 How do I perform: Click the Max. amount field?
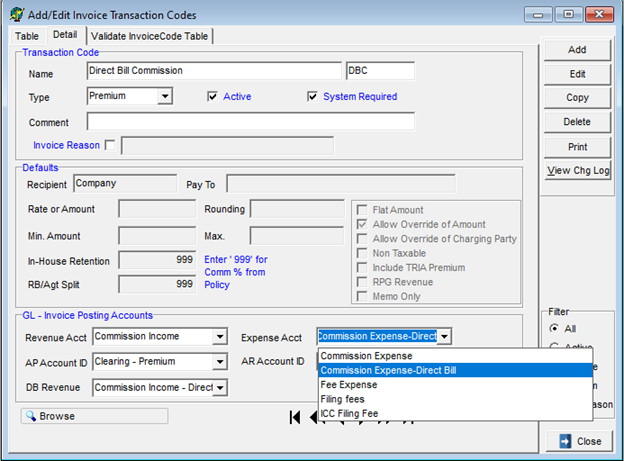[297, 236]
